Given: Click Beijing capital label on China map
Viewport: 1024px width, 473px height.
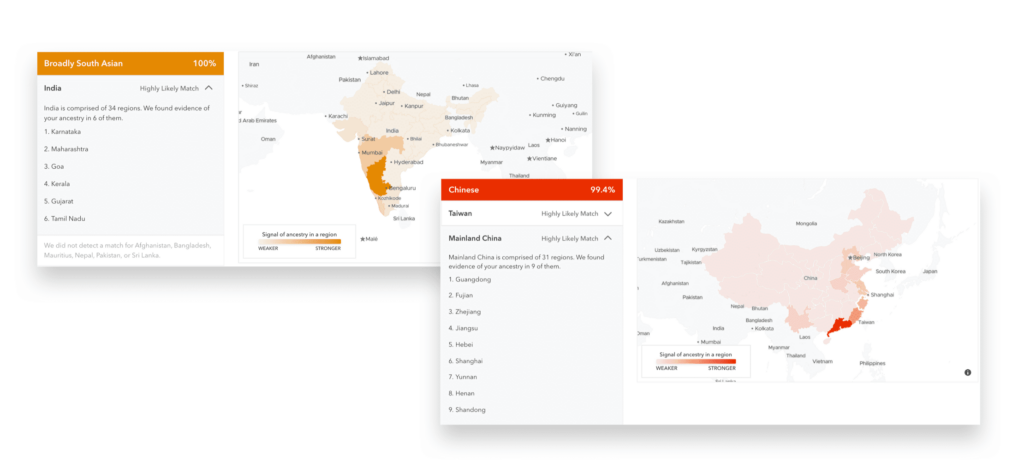Looking at the screenshot, I should [x=859, y=257].
